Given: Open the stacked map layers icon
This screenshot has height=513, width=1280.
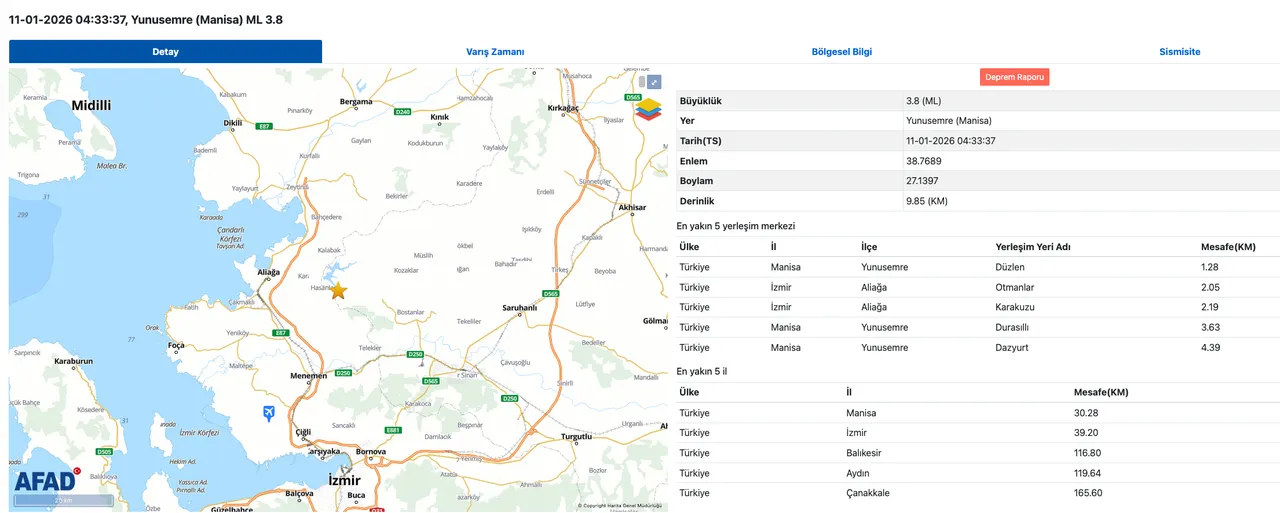Looking at the screenshot, I should [648, 109].
